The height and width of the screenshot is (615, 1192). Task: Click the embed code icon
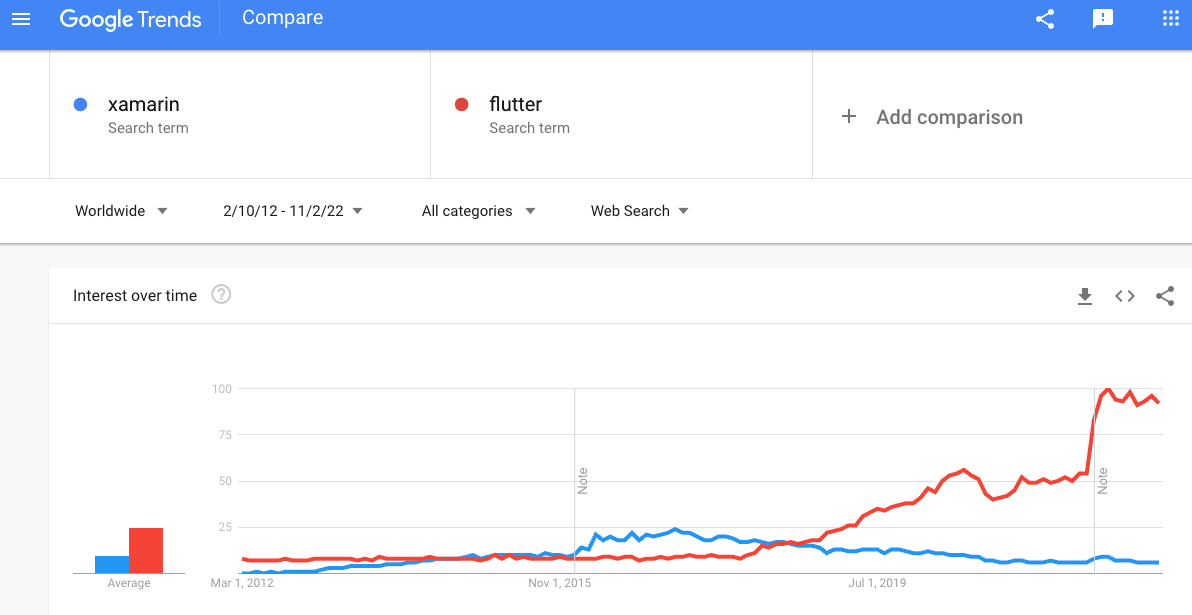coord(1125,296)
